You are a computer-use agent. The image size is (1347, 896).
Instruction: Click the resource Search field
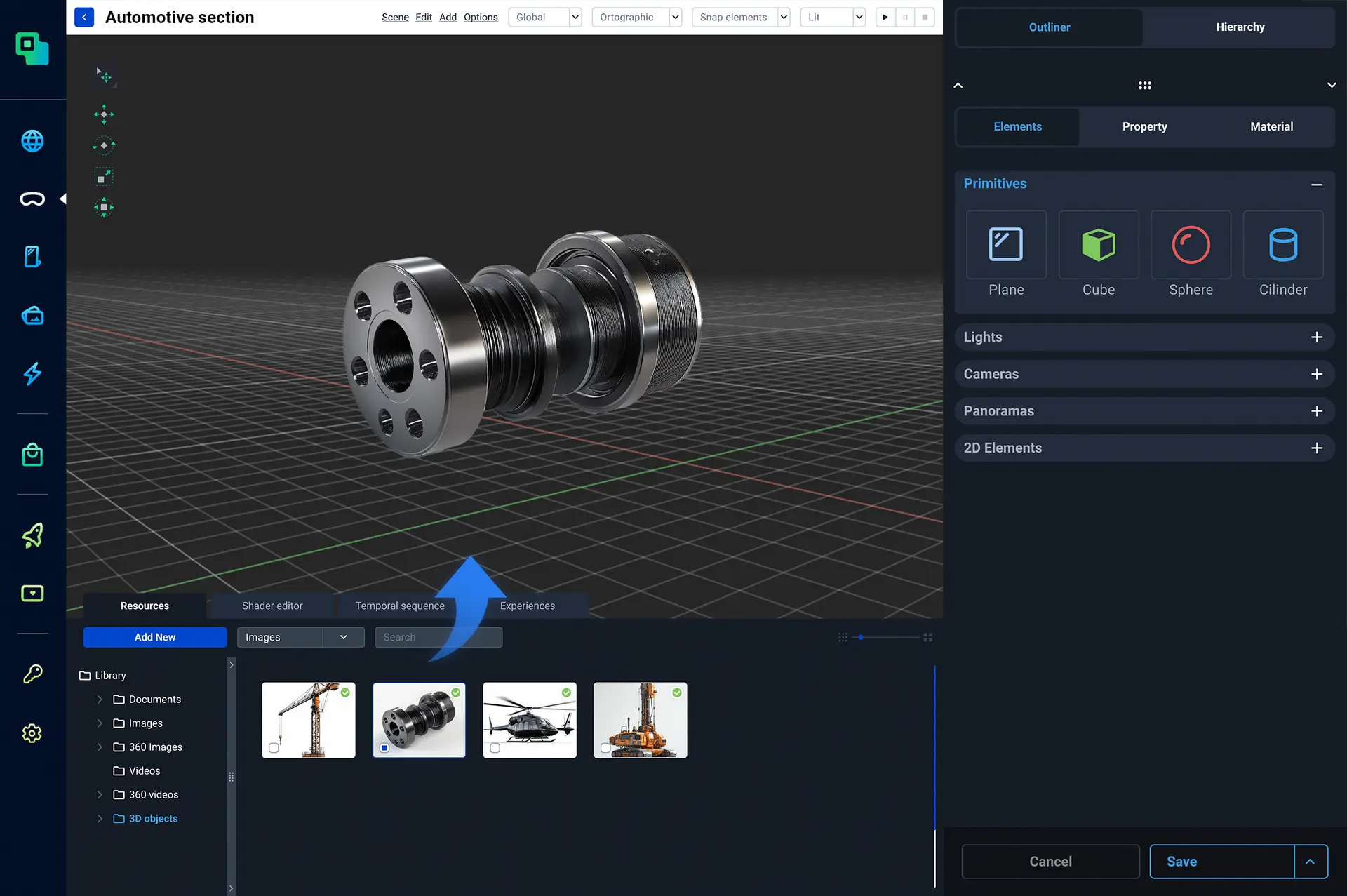tap(438, 637)
